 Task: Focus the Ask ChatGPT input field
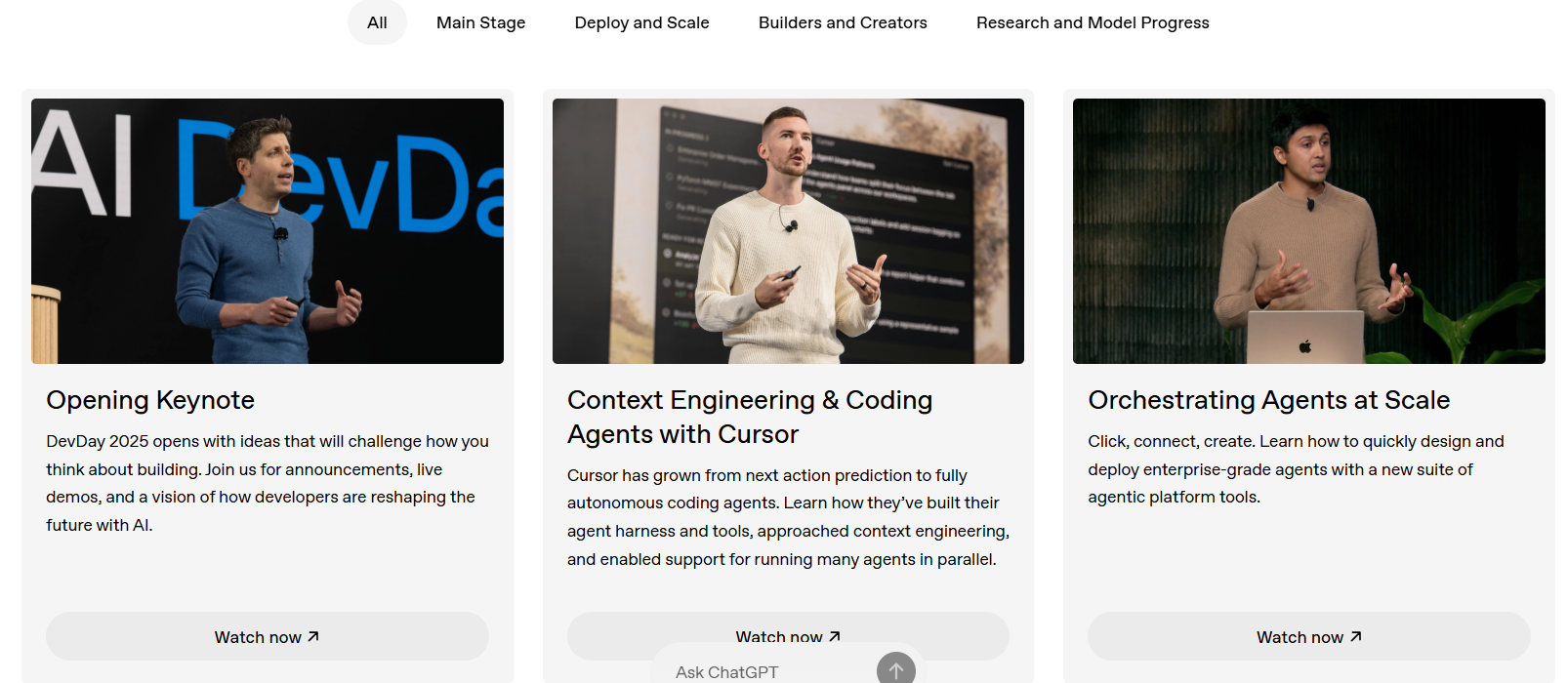pyautogui.click(x=762, y=672)
